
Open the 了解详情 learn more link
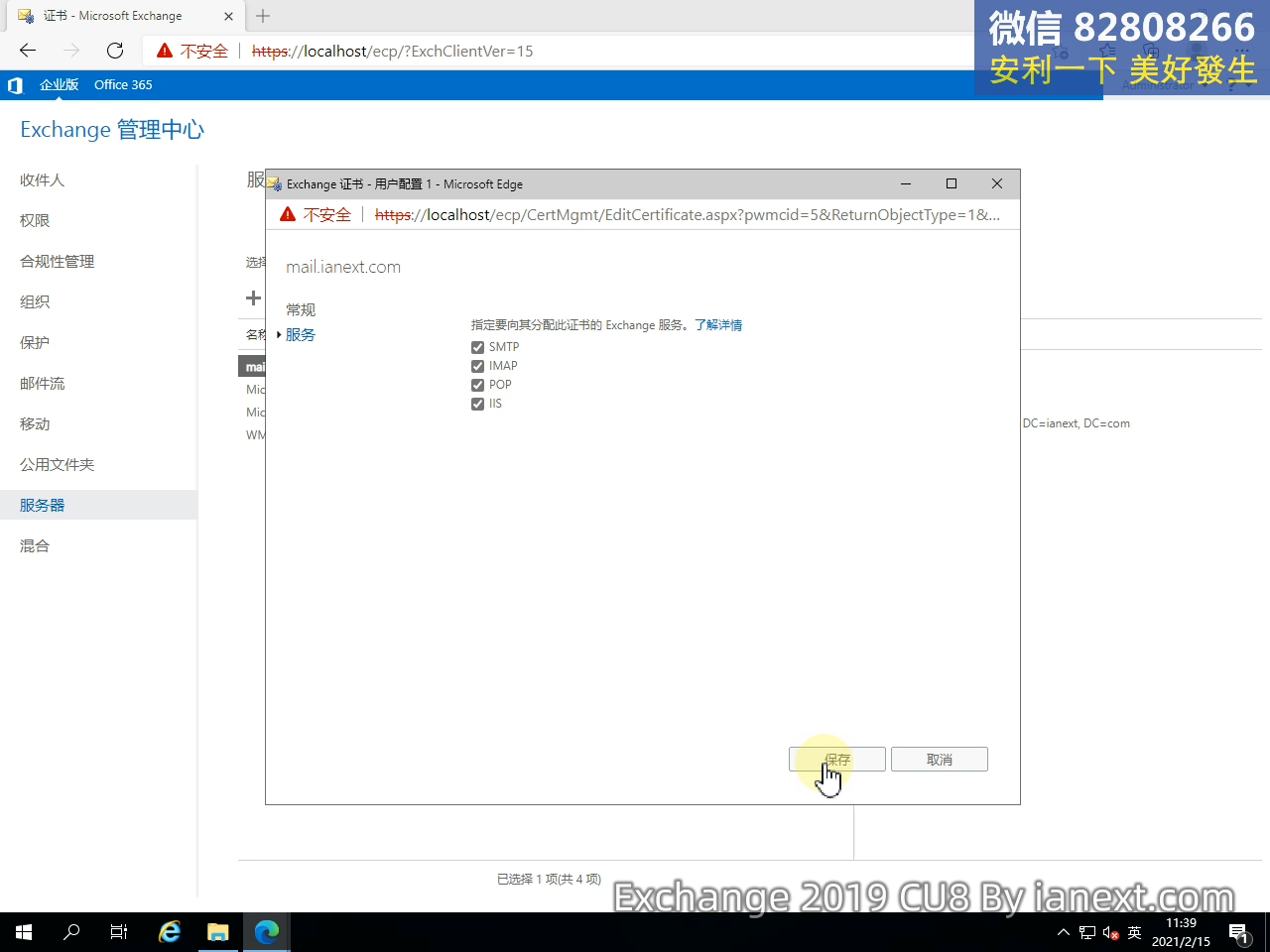click(718, 325)
